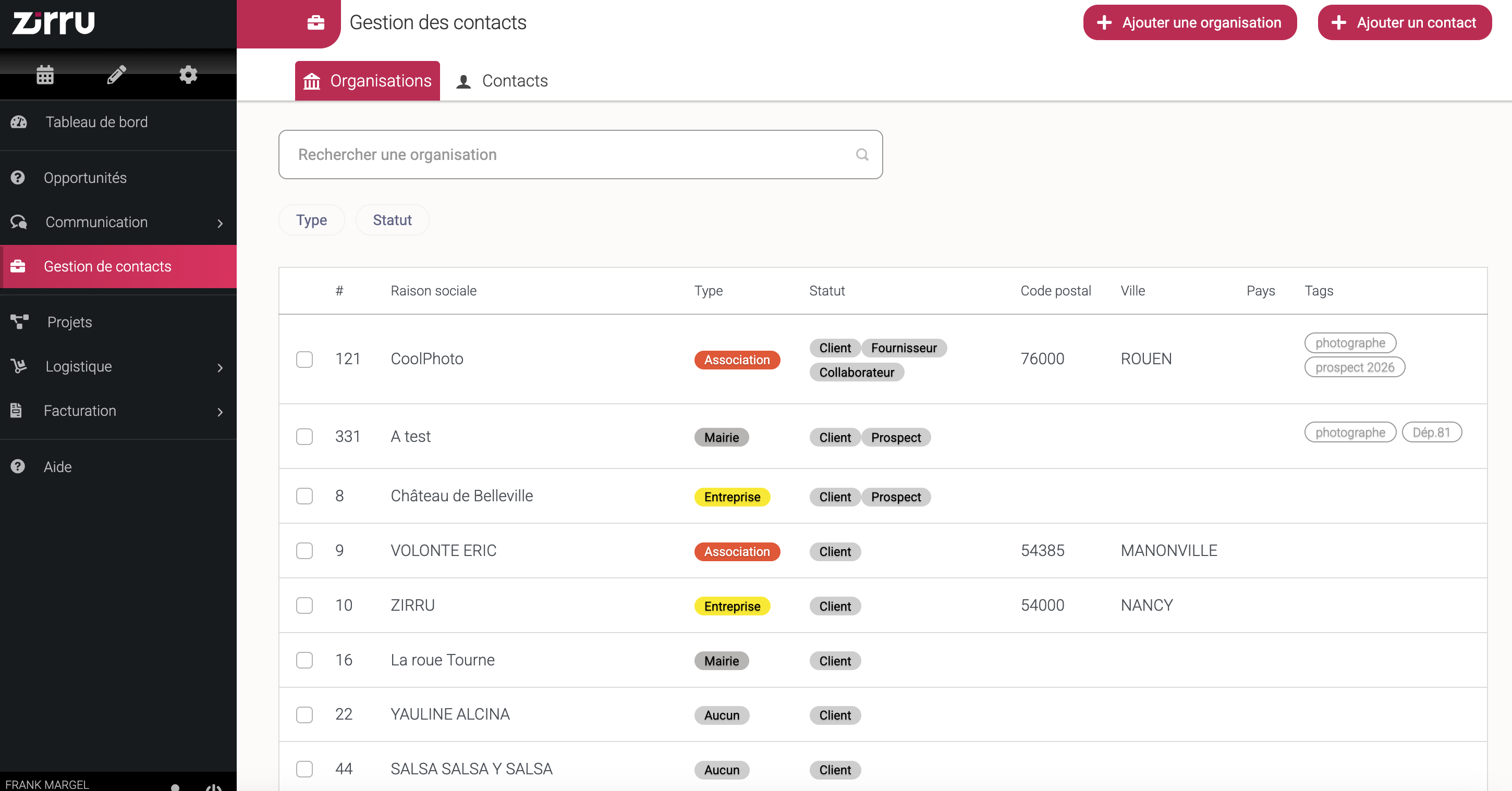Click Ajouter un contact button
The height and width of the screenshot is (791, 1512).
[x=1404, y=22]
